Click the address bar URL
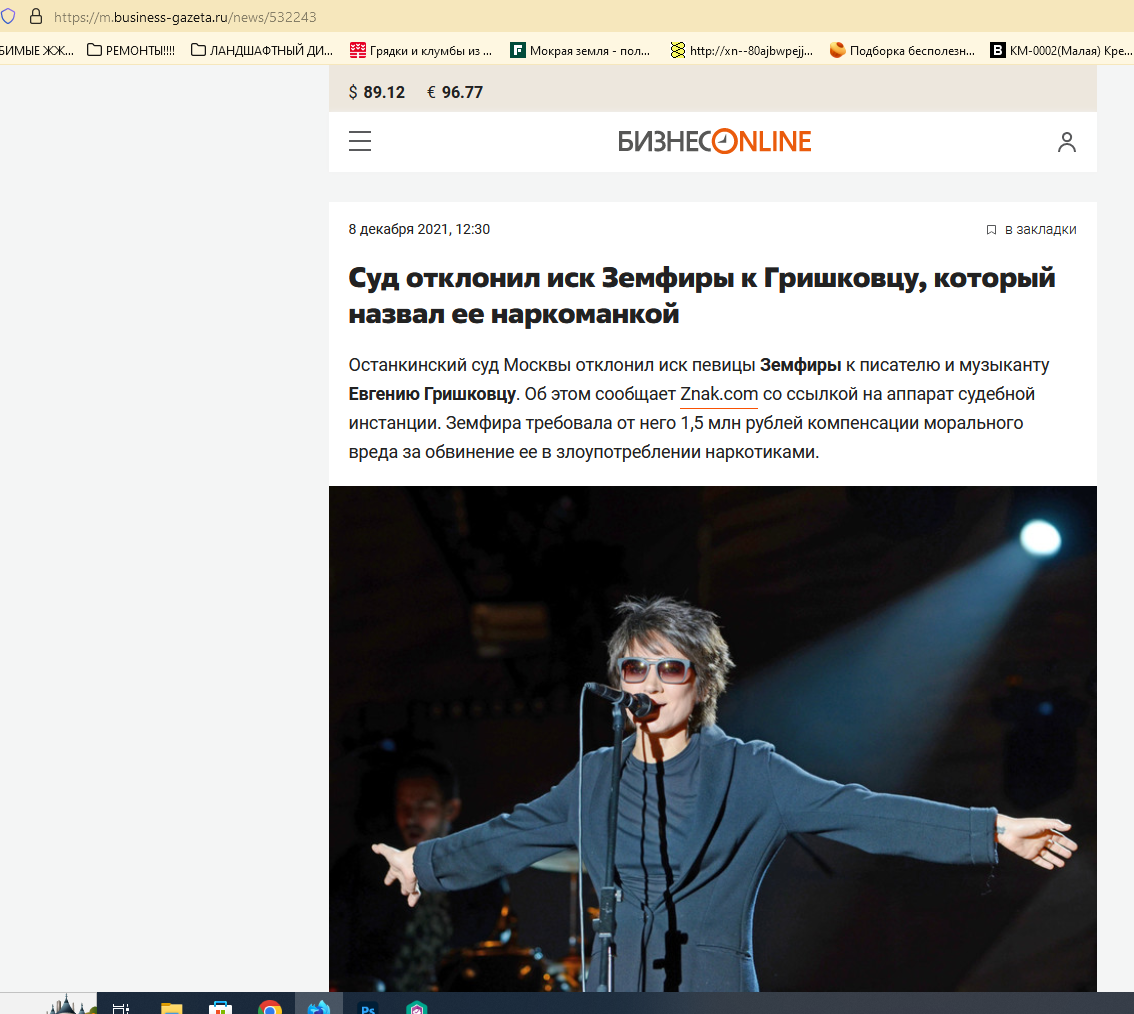1134x1014 pixels. coord(185,17)
